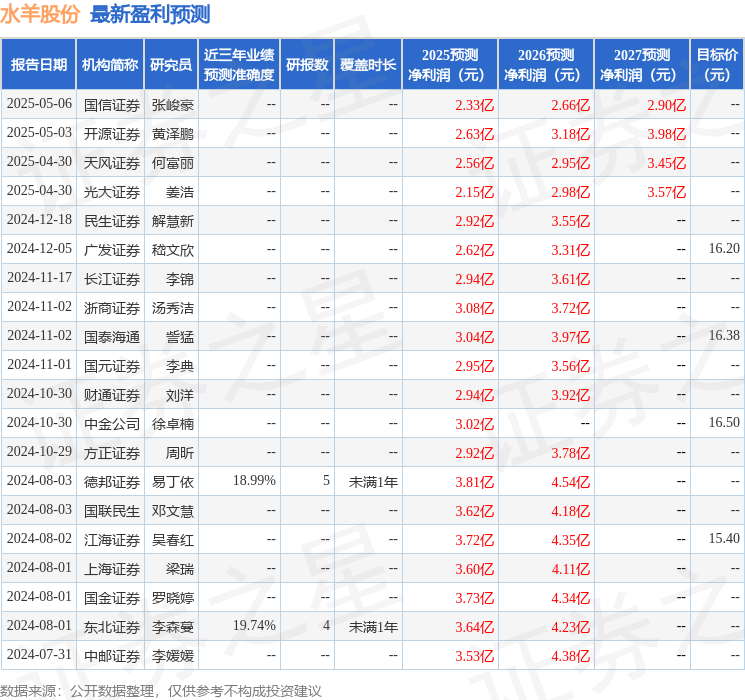Click the 水羊股份 title text
This screenshot has height=700, width=745.
(x=40, y=14)
